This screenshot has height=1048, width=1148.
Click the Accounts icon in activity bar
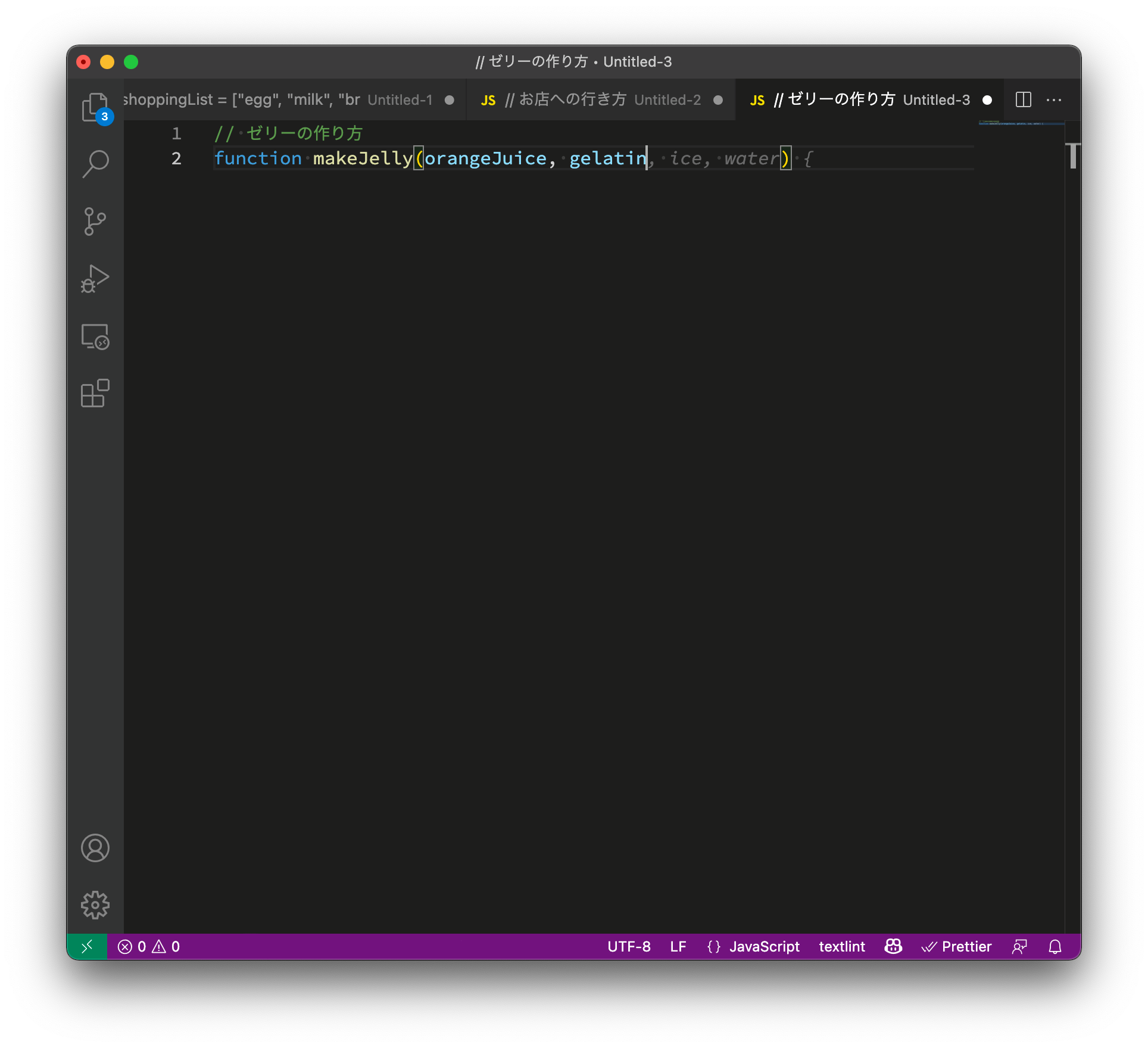click(95, 848)
